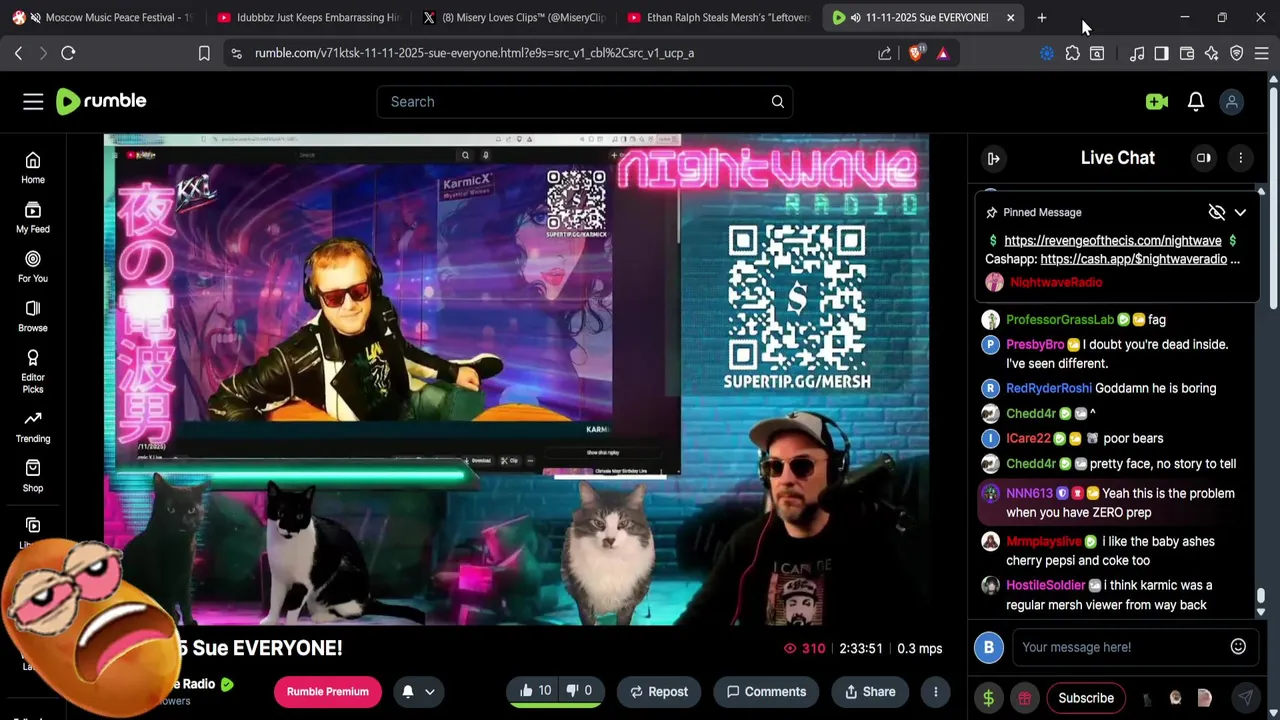Viewport: 1280px width, 720px height.
Task: Open video more-options three dots
Action: (936, 691)
